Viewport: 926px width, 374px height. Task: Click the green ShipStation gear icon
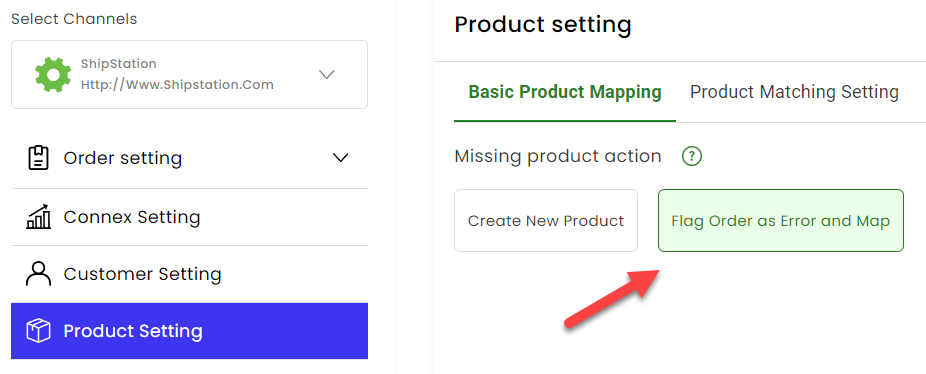[53, 74]
